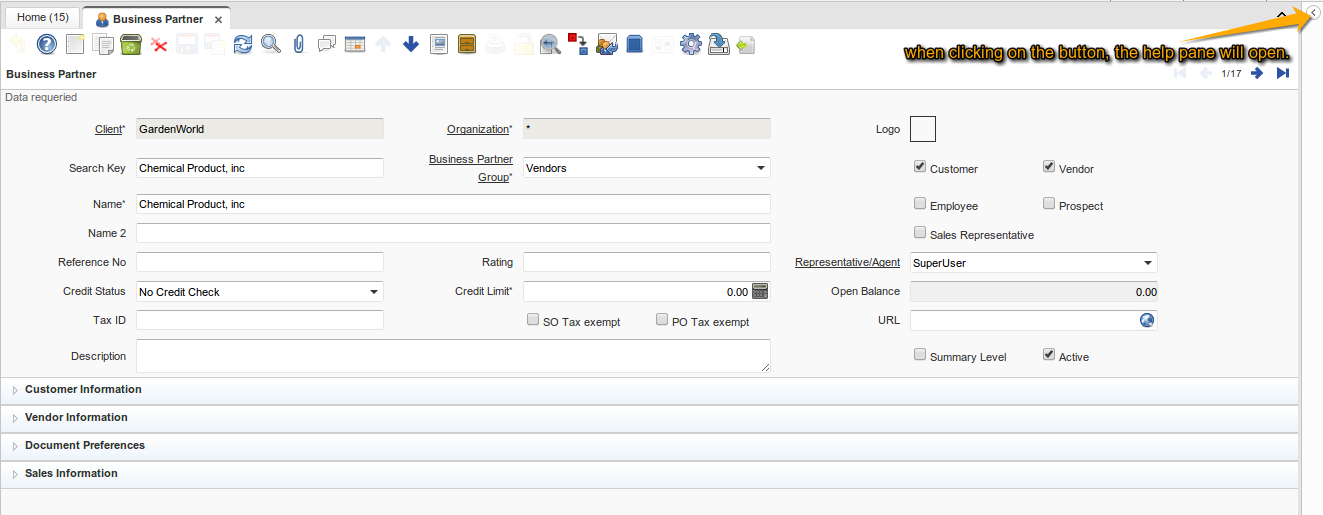Toggle the SO Tax exempt checkbox

tap(533, 320)
